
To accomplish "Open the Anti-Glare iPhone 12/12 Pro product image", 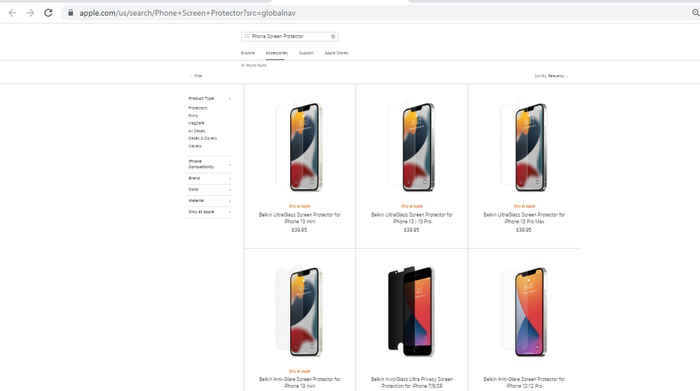I will click(524, 311).
